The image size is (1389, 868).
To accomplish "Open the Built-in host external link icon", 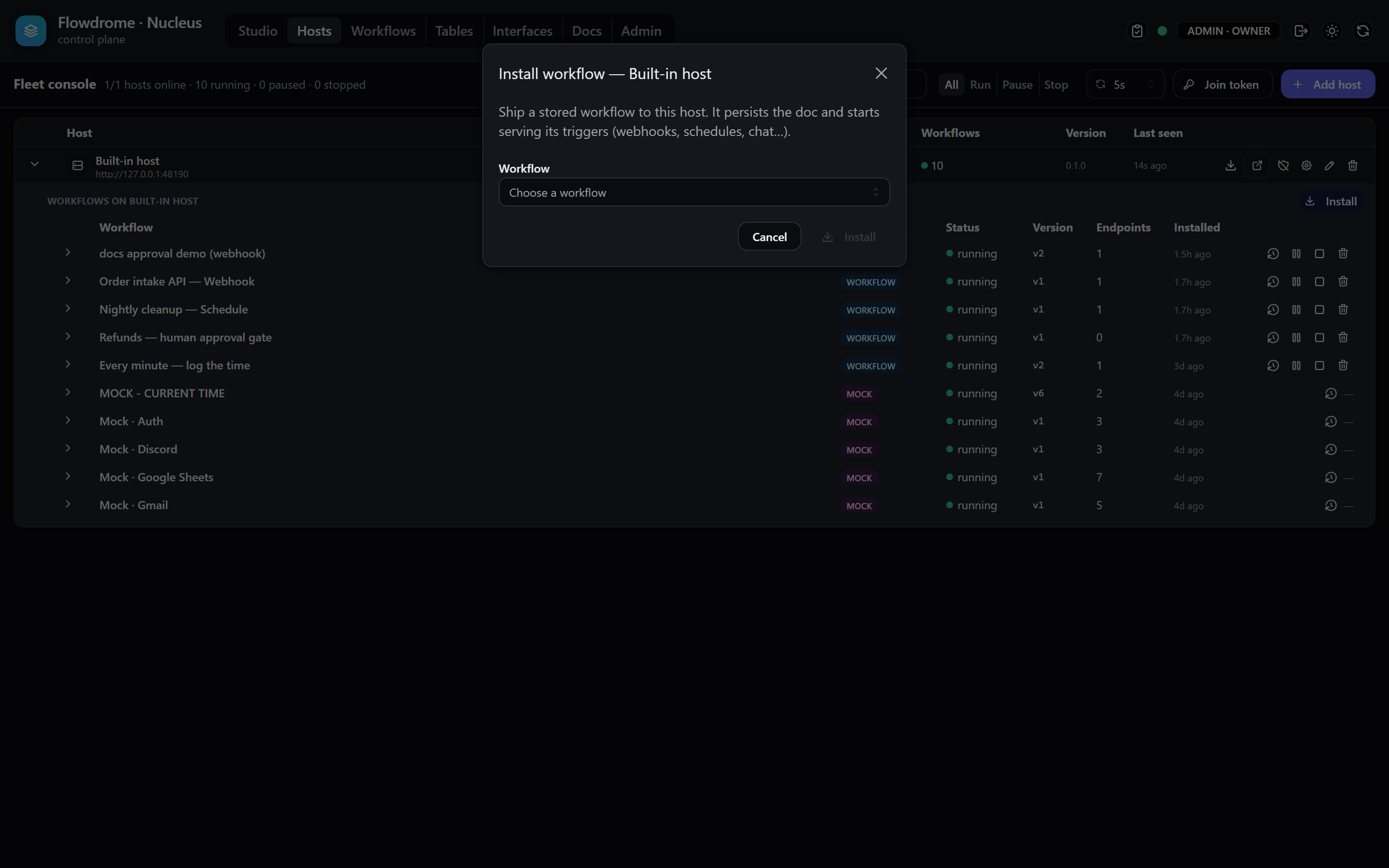I will (x=1257, y=165).
